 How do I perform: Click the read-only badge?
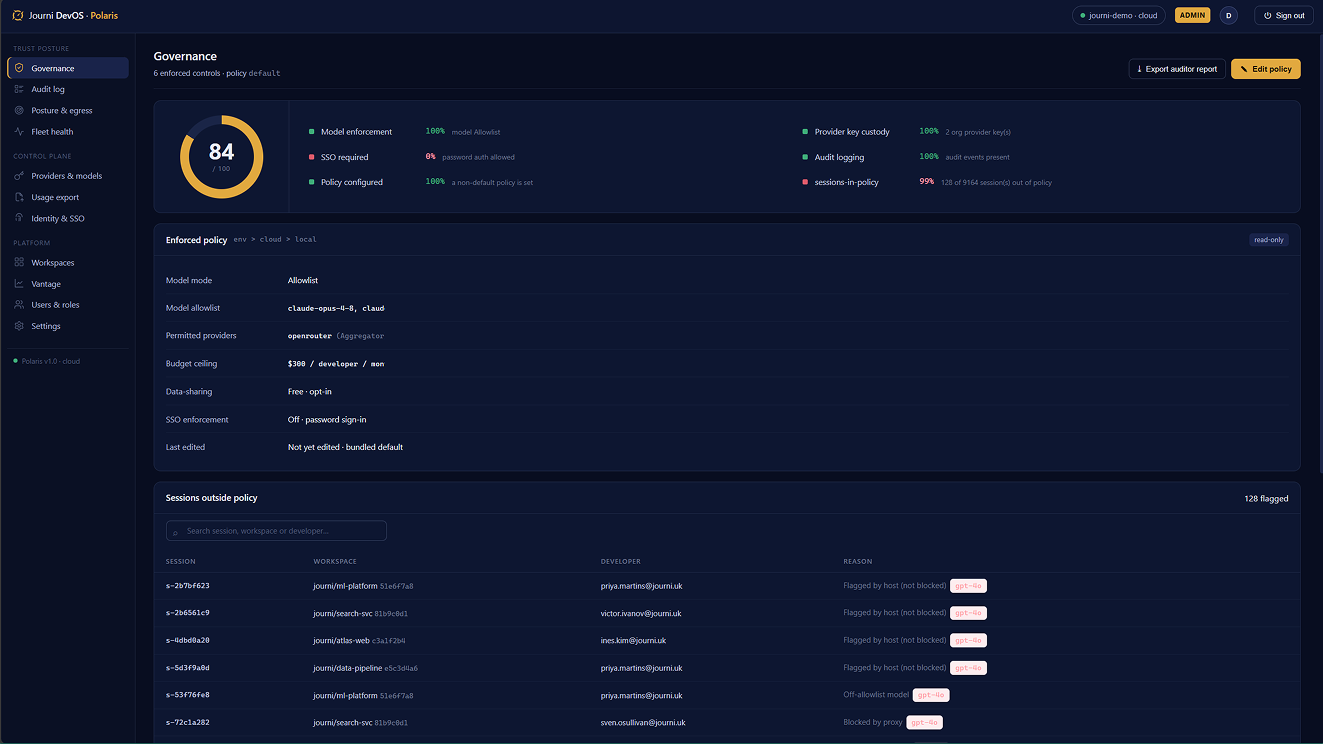pyautogui.click(x=1269, y=240)
